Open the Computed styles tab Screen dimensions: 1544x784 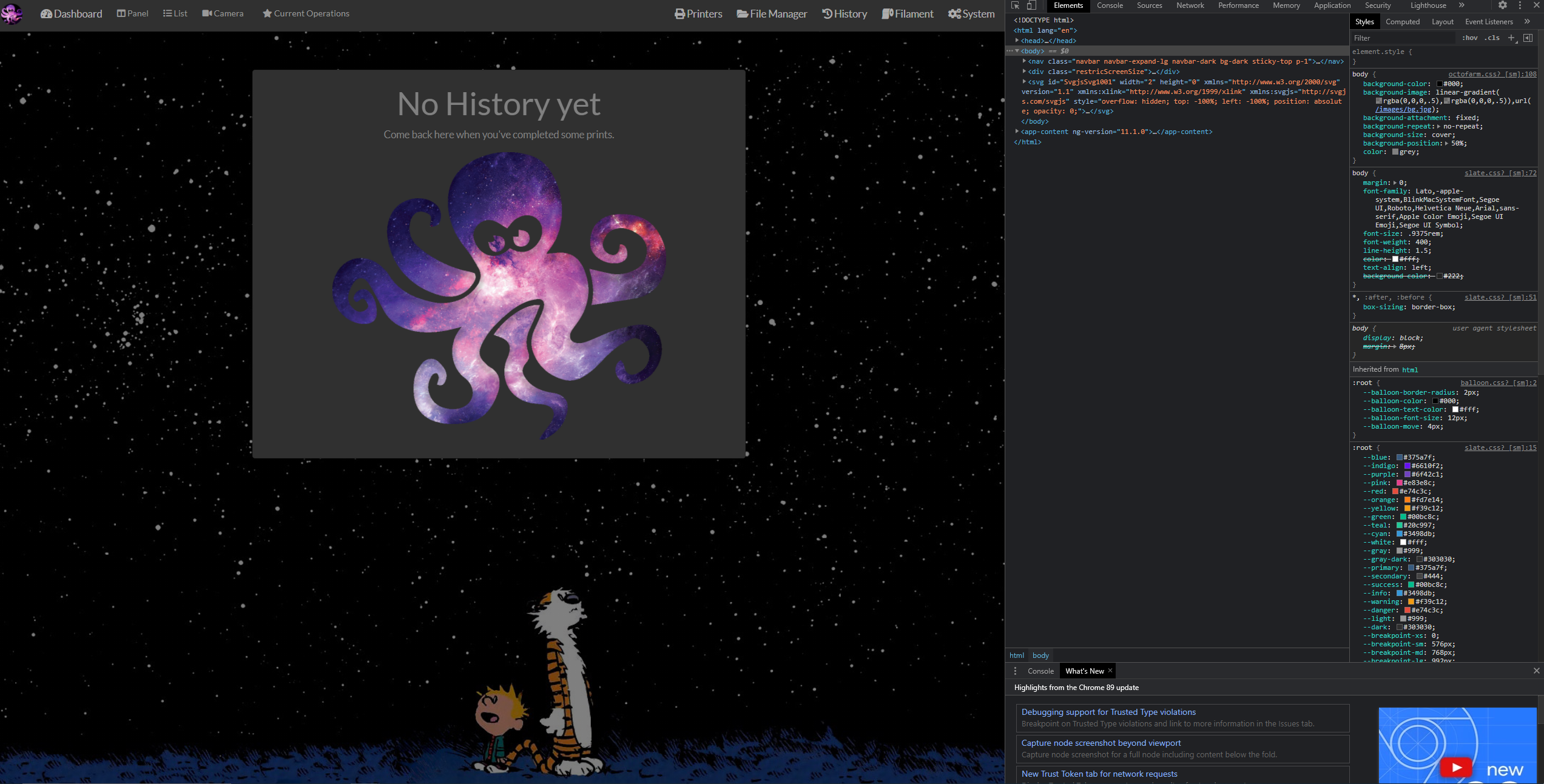[1403, 22]
